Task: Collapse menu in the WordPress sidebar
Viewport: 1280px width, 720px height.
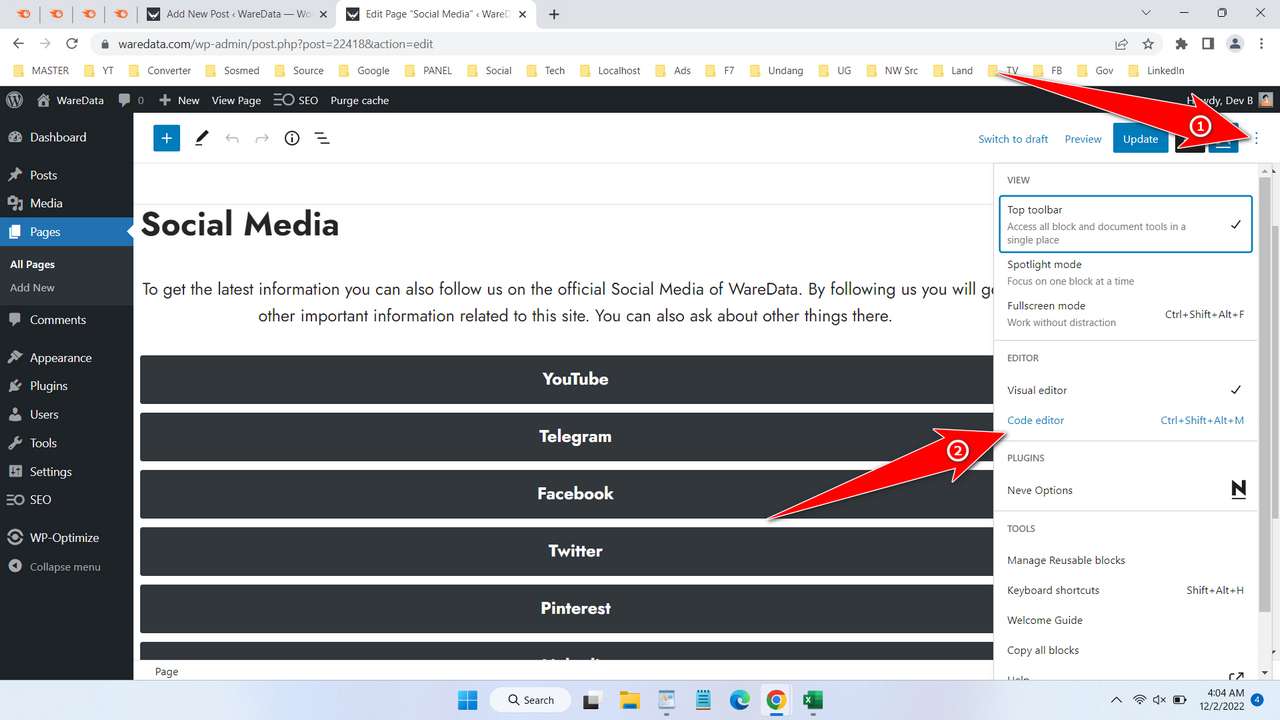Action: pyautogui.click(x=65, y=566)
